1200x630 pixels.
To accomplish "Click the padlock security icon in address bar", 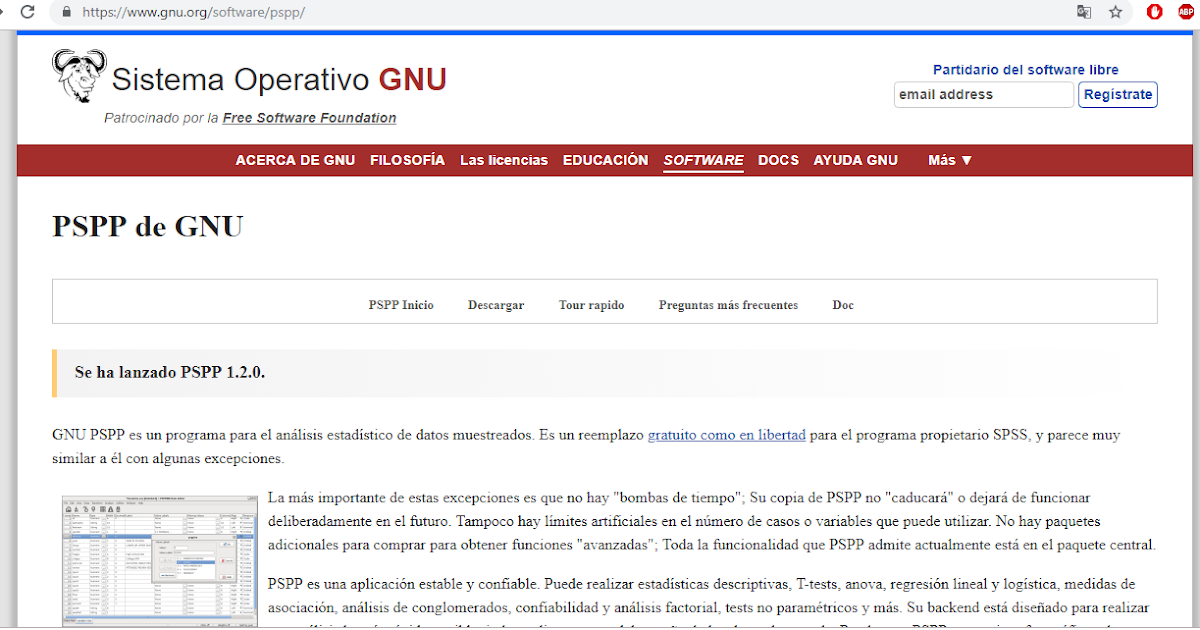I will 65,13.
